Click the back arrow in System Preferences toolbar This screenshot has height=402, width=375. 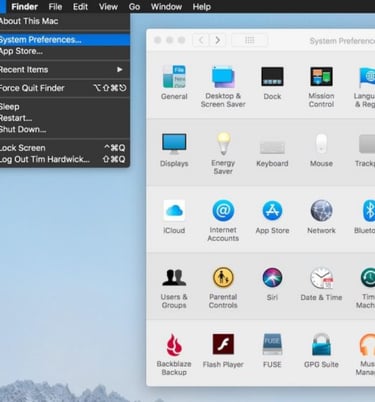point(201,40)
